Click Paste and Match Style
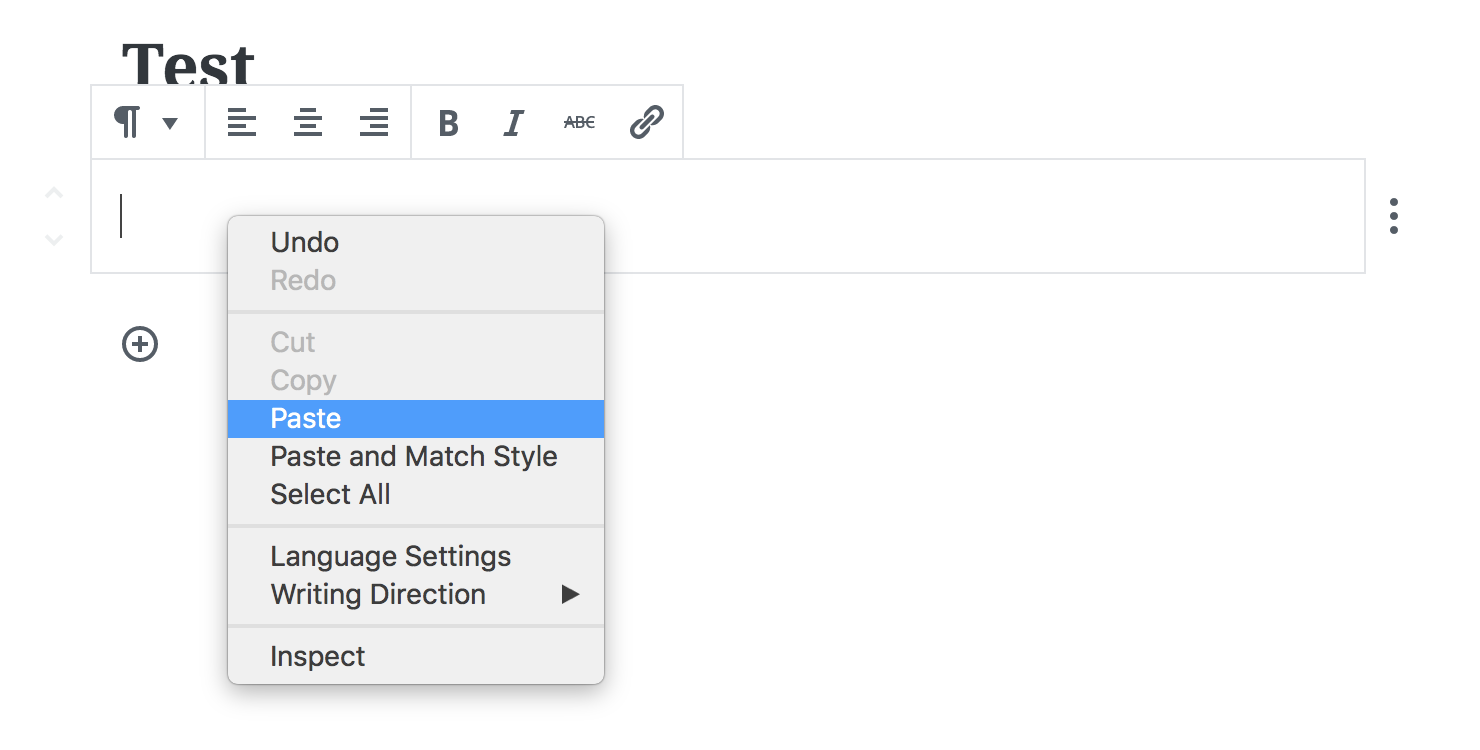 415,457
